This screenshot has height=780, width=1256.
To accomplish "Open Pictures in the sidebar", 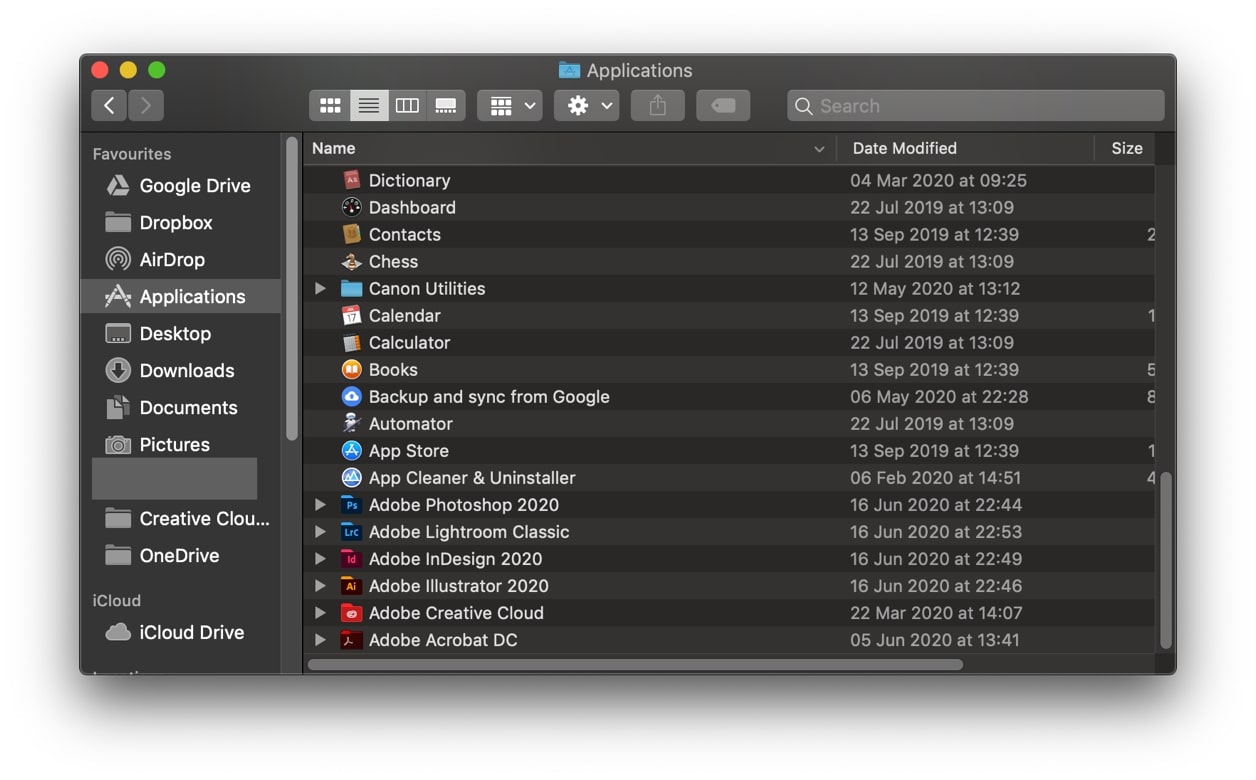I will click(x=182, y=444).
